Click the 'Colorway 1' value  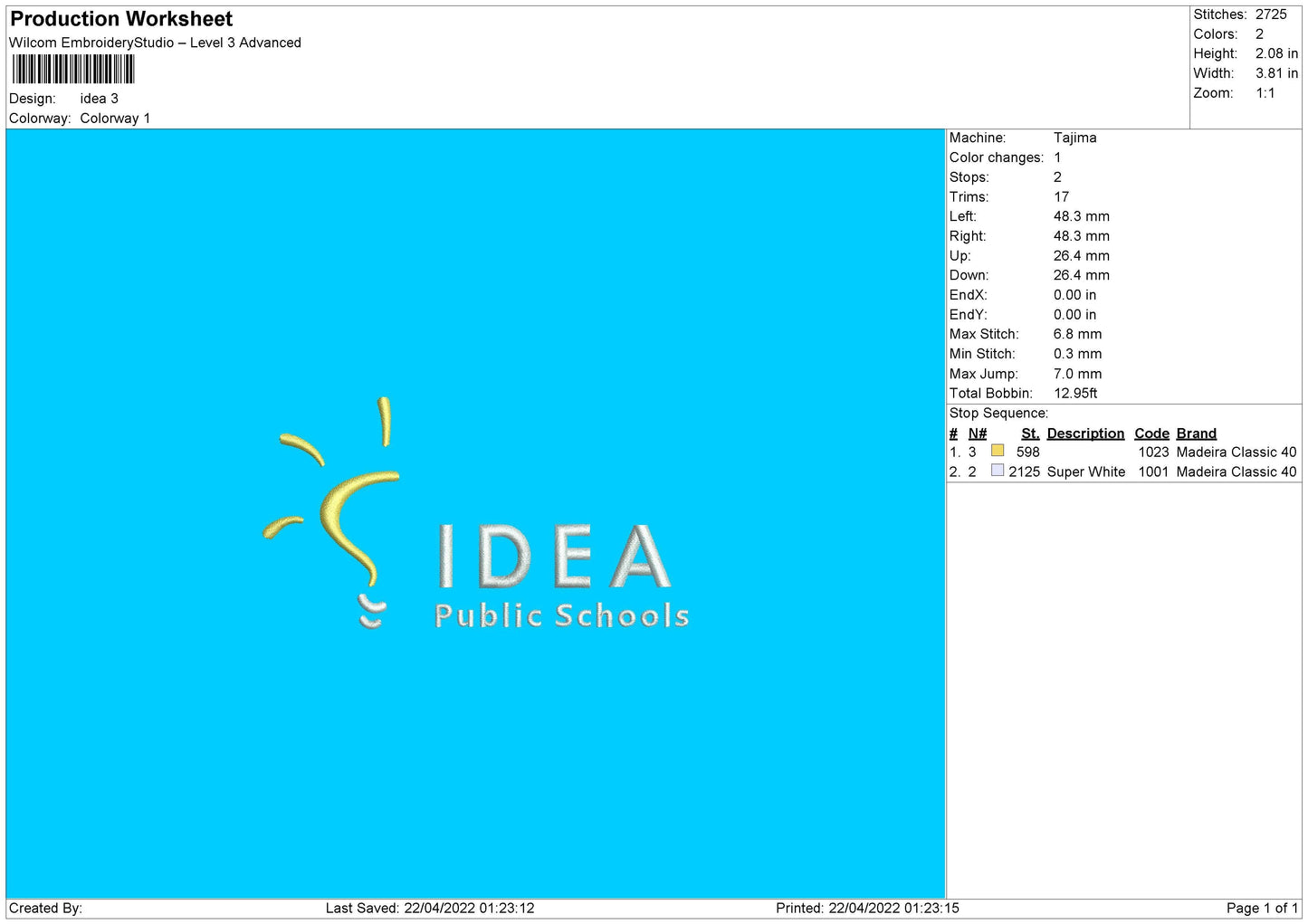point(115,119)
